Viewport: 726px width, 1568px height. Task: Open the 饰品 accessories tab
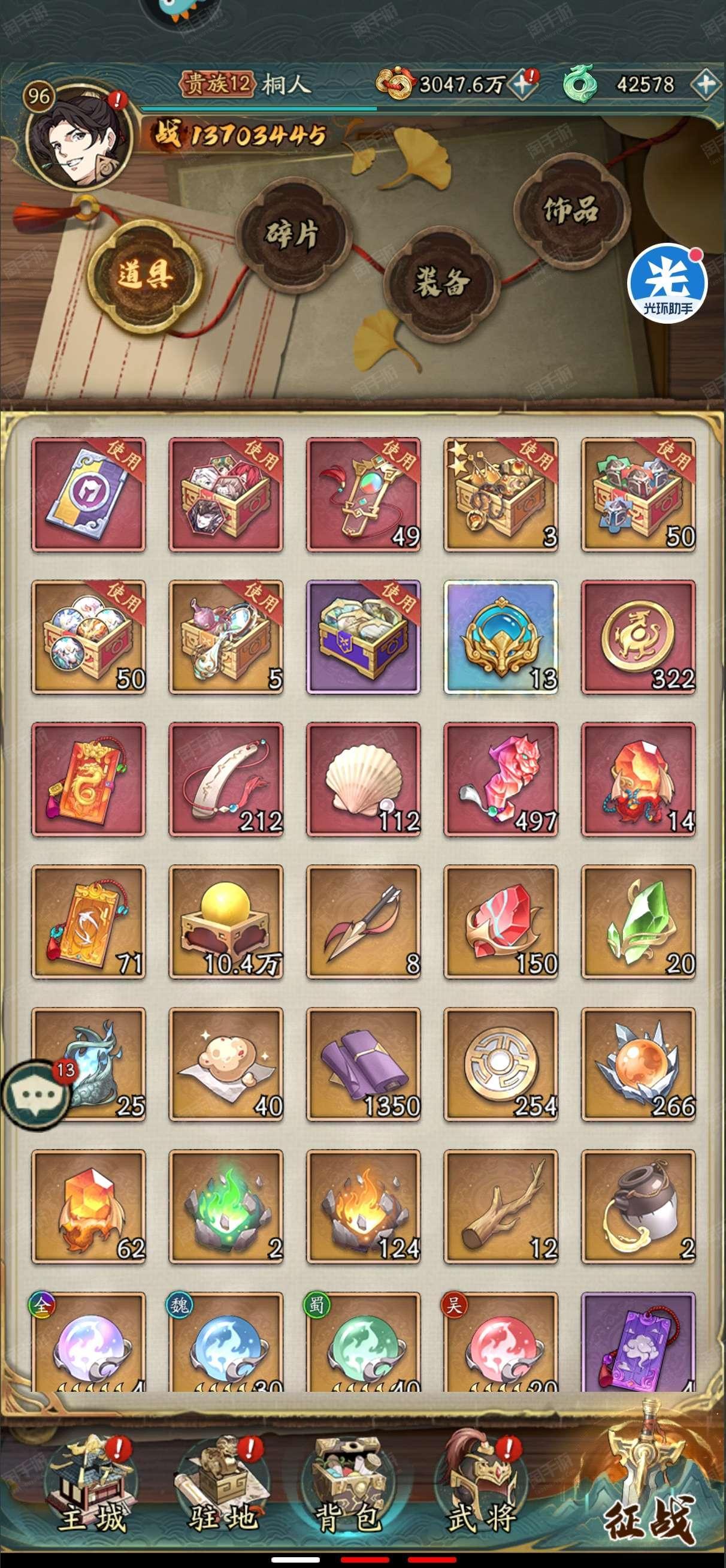point(570,209)
